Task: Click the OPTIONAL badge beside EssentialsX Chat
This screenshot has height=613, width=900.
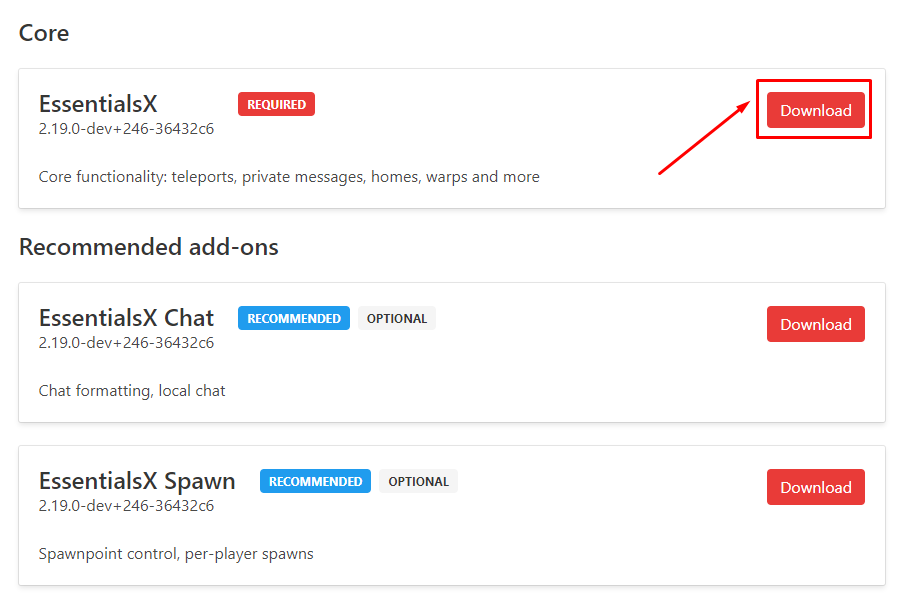Action: coord(397,318)
